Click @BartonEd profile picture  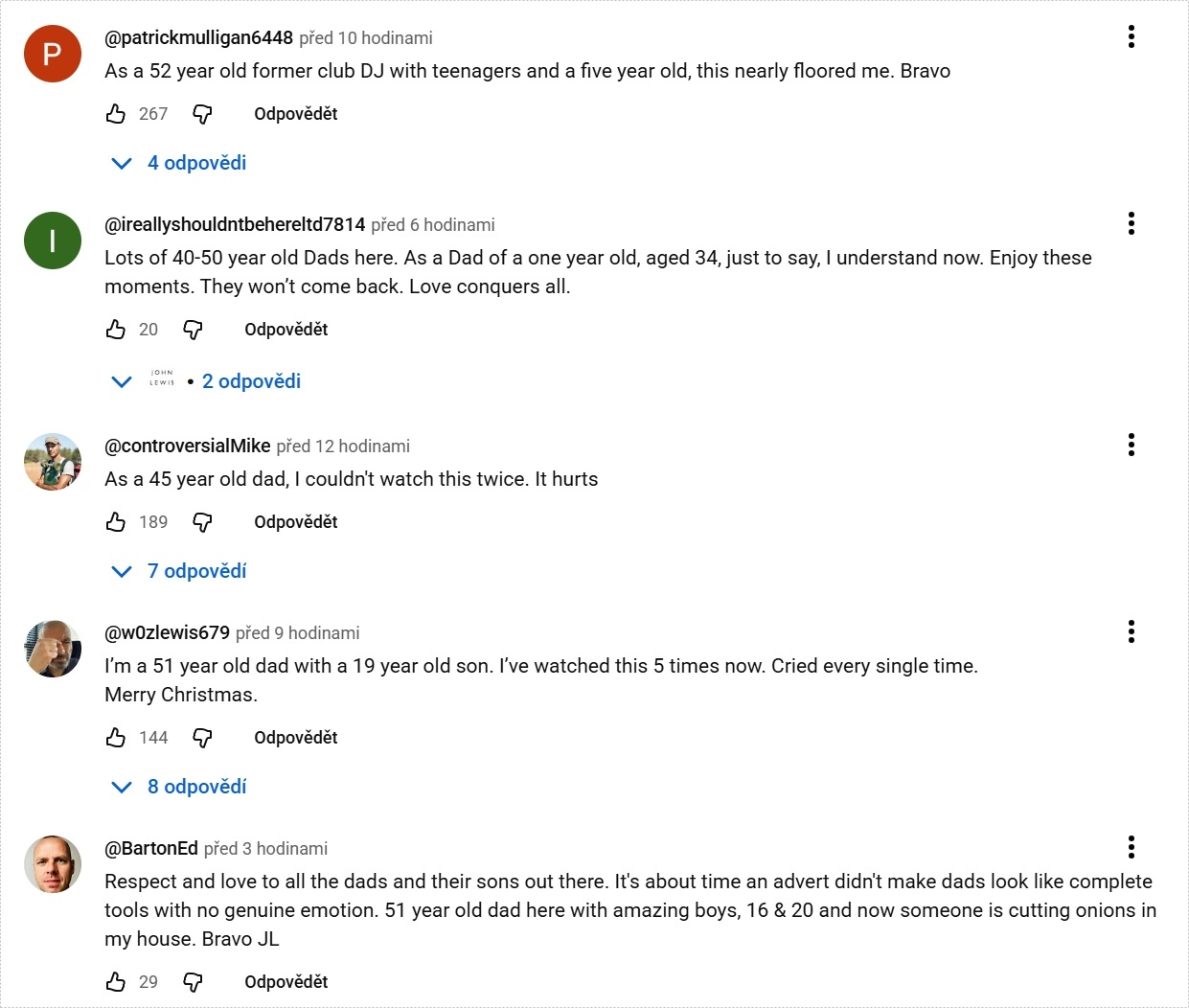coord(53,864)
